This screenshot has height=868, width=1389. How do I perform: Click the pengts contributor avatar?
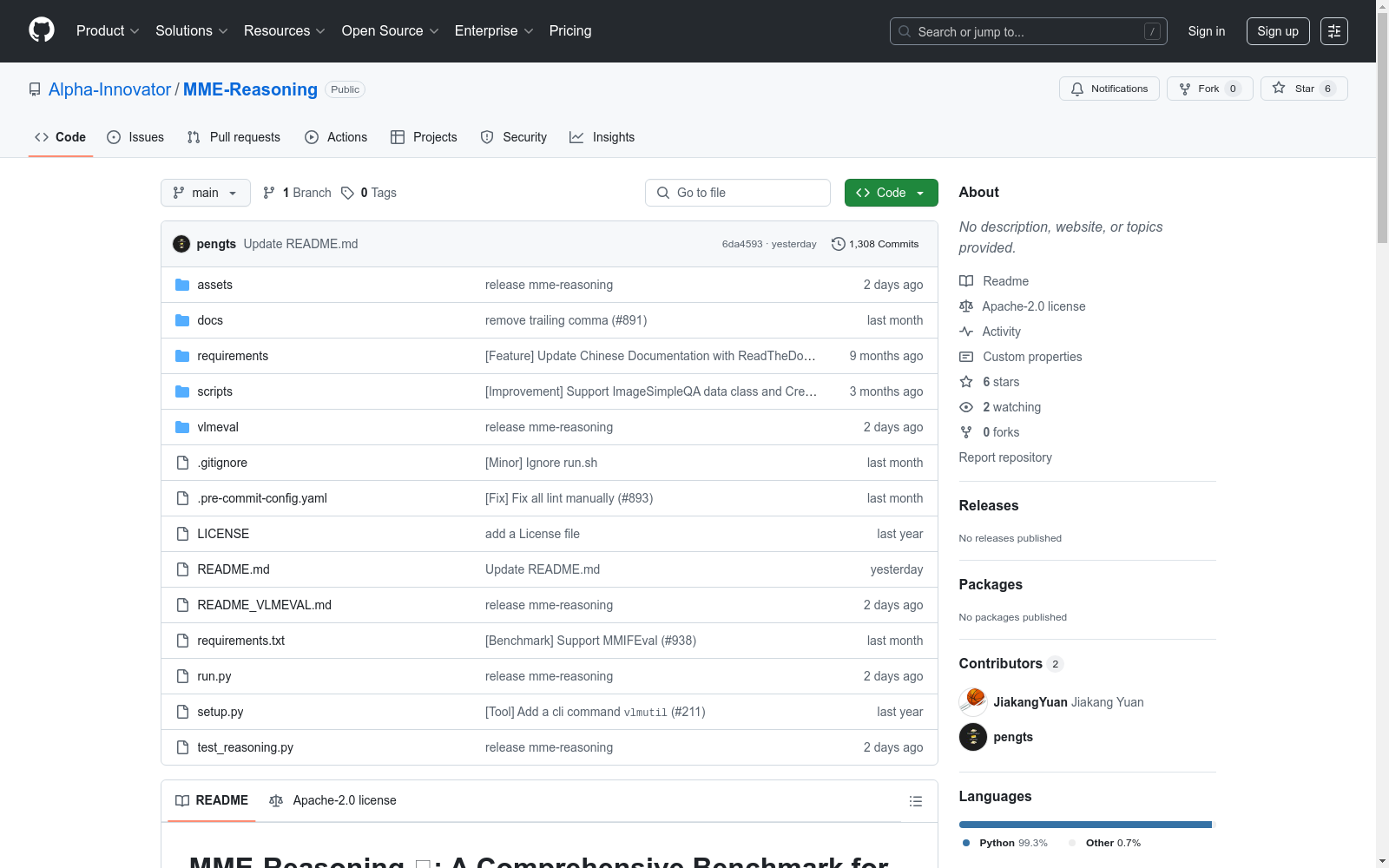coord(973,737)
